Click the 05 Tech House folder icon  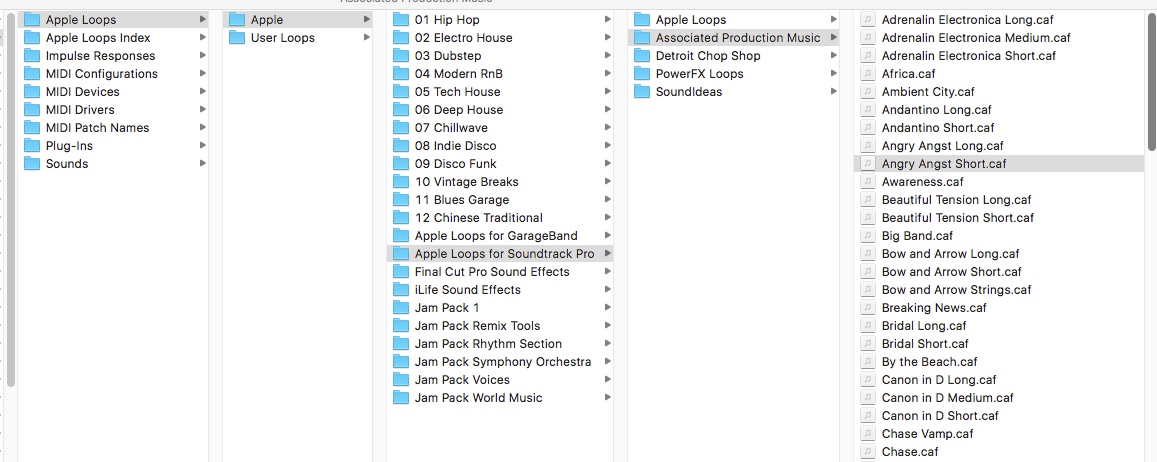[401, 92]
